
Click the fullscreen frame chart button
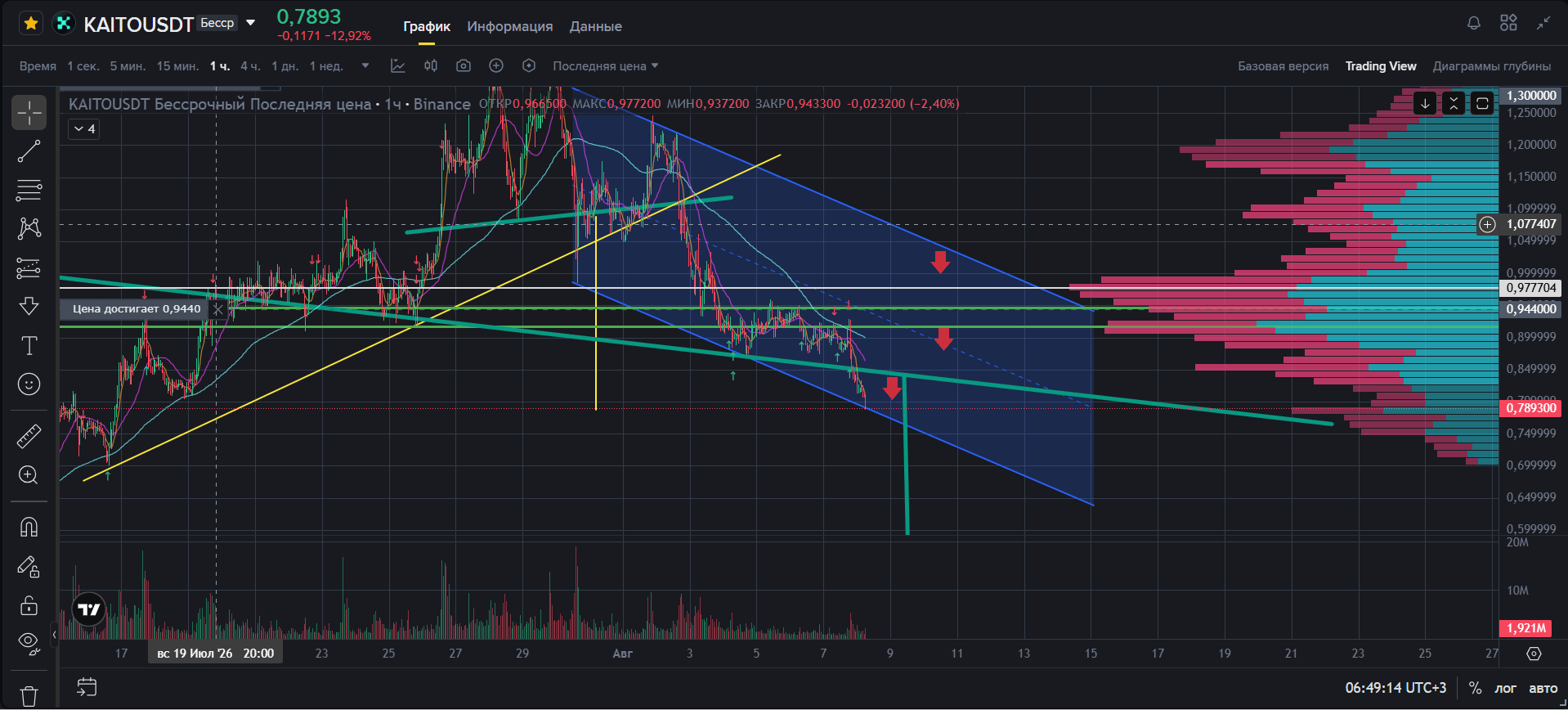click(1482, 103)
